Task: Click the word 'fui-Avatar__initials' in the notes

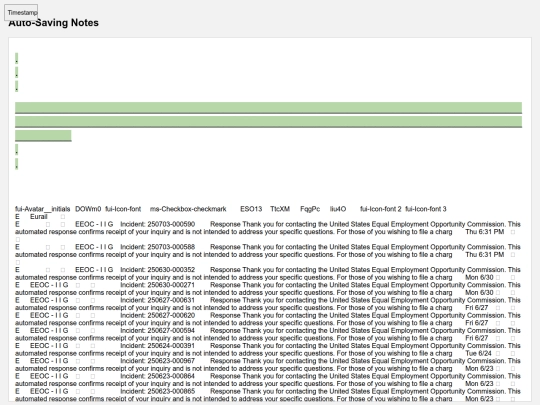Action: pos(42,209)
